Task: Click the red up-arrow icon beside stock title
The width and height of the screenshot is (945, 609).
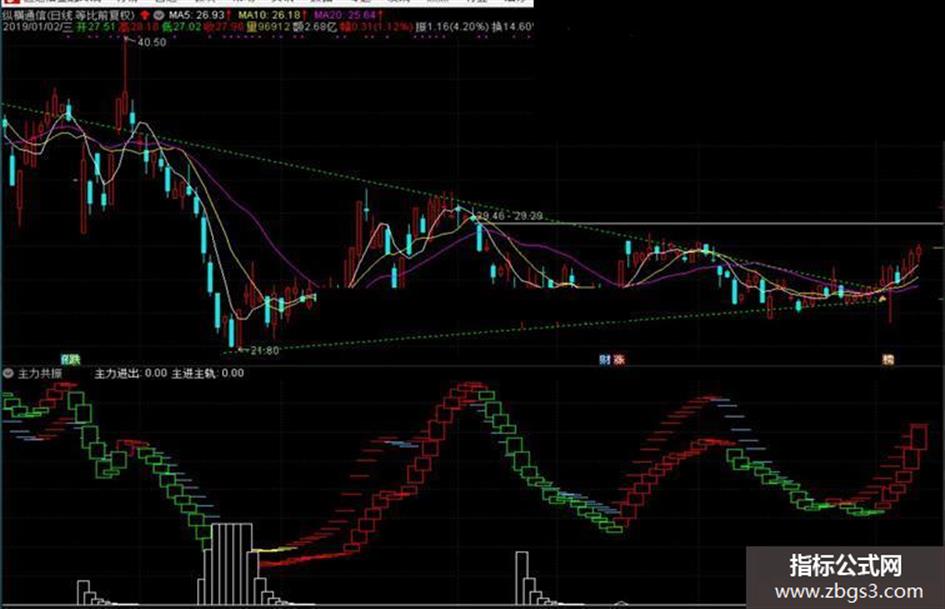Action: coord(145,14)
